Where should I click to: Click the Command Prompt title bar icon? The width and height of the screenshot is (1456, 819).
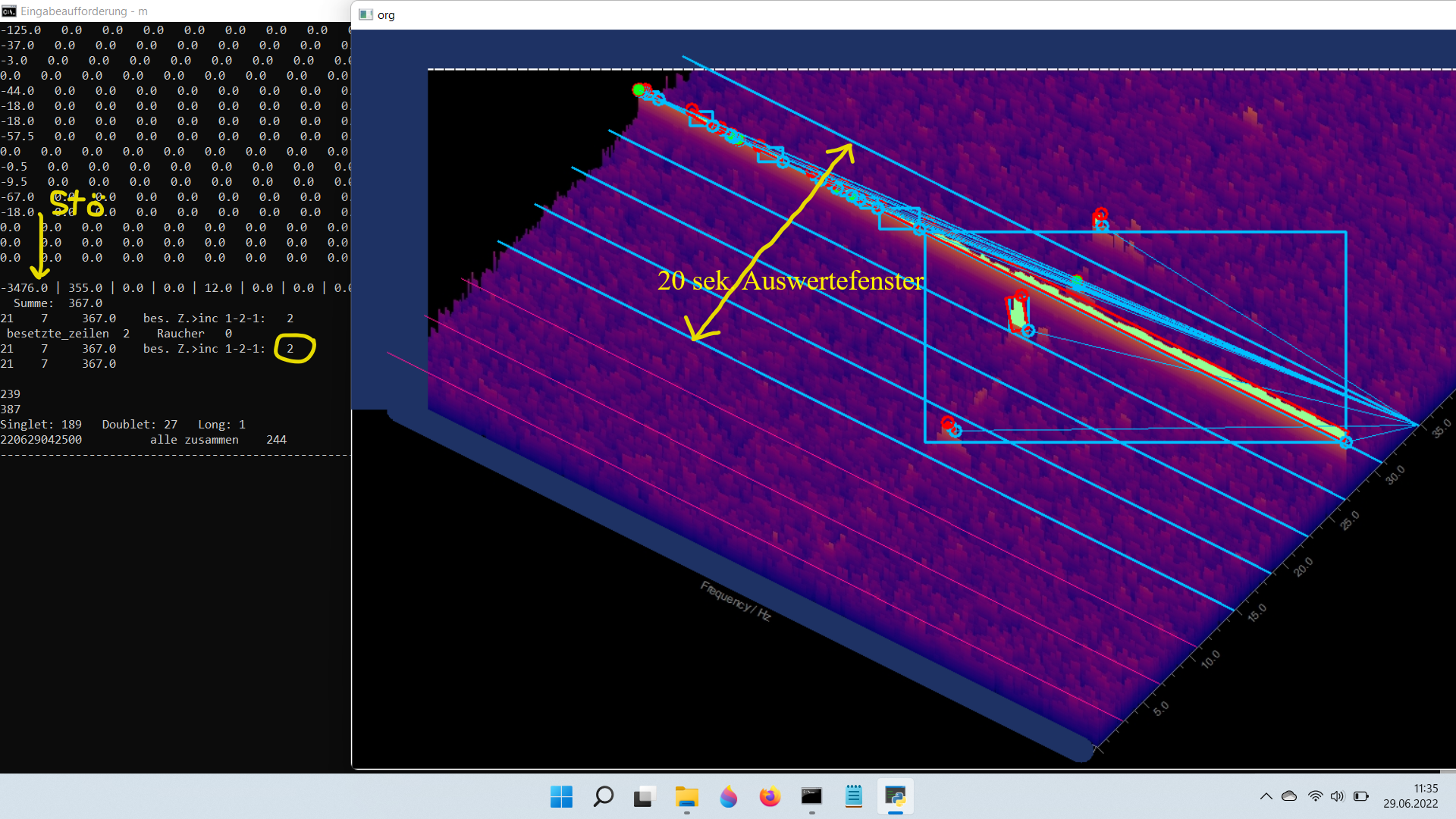(9, 11)
